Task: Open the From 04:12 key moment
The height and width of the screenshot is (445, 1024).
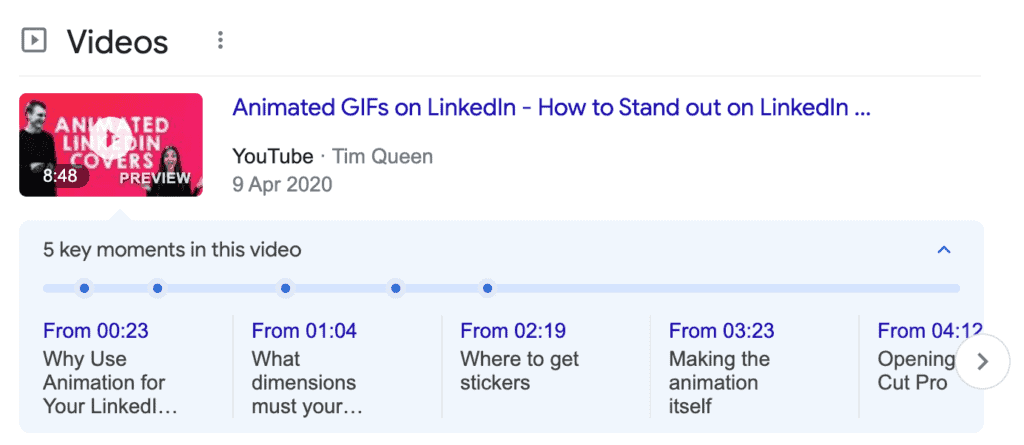Action: [925, 331]
